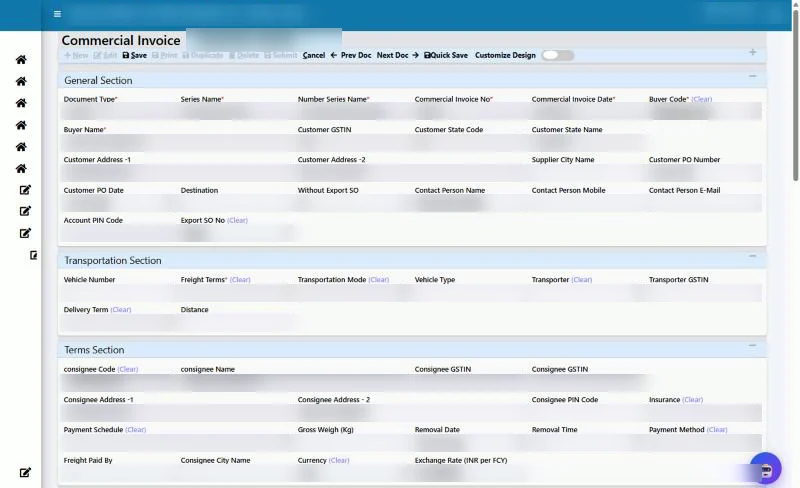Image resolution: width=800 pixels, height=488 pixels.
Task: Click the Customer PO Number field
Action: pos(705,172)
